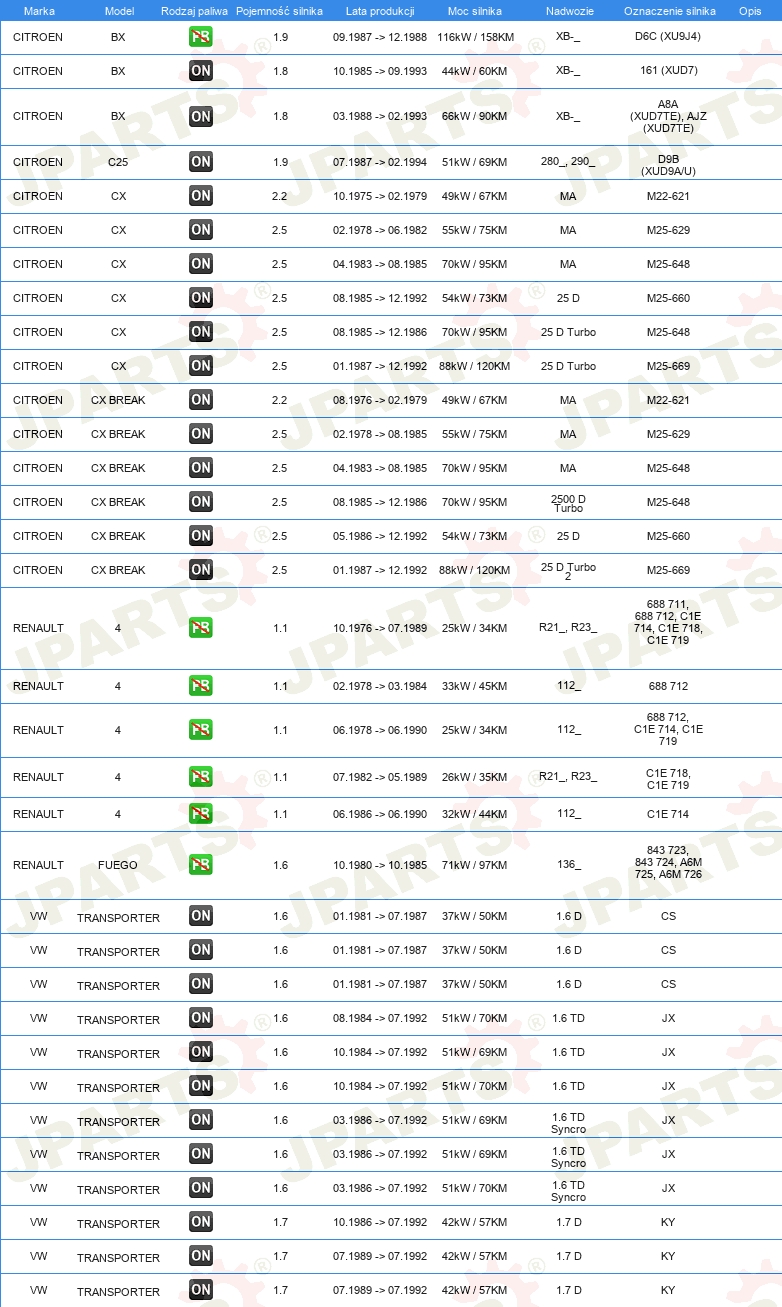Click the D9B (XUD9A/U) engine code
Viewport: 782px width, 1307px height.
coord(669,165)
